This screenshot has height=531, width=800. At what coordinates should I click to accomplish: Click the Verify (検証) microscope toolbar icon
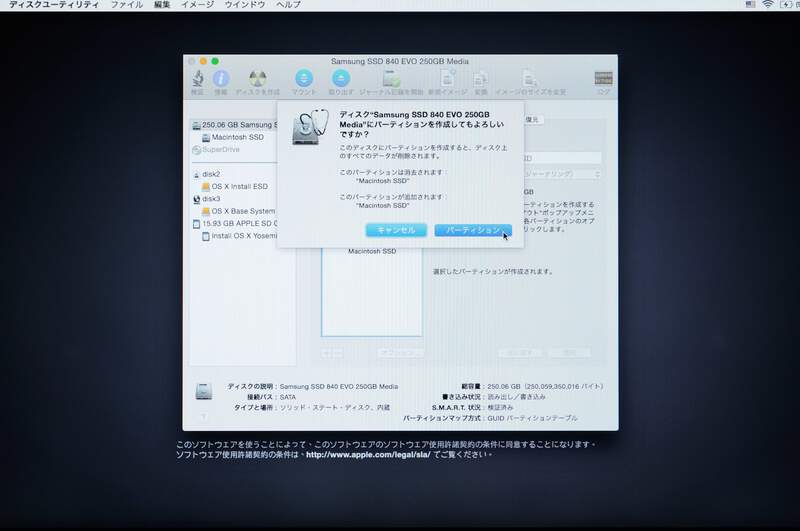(x=198, y=79)
